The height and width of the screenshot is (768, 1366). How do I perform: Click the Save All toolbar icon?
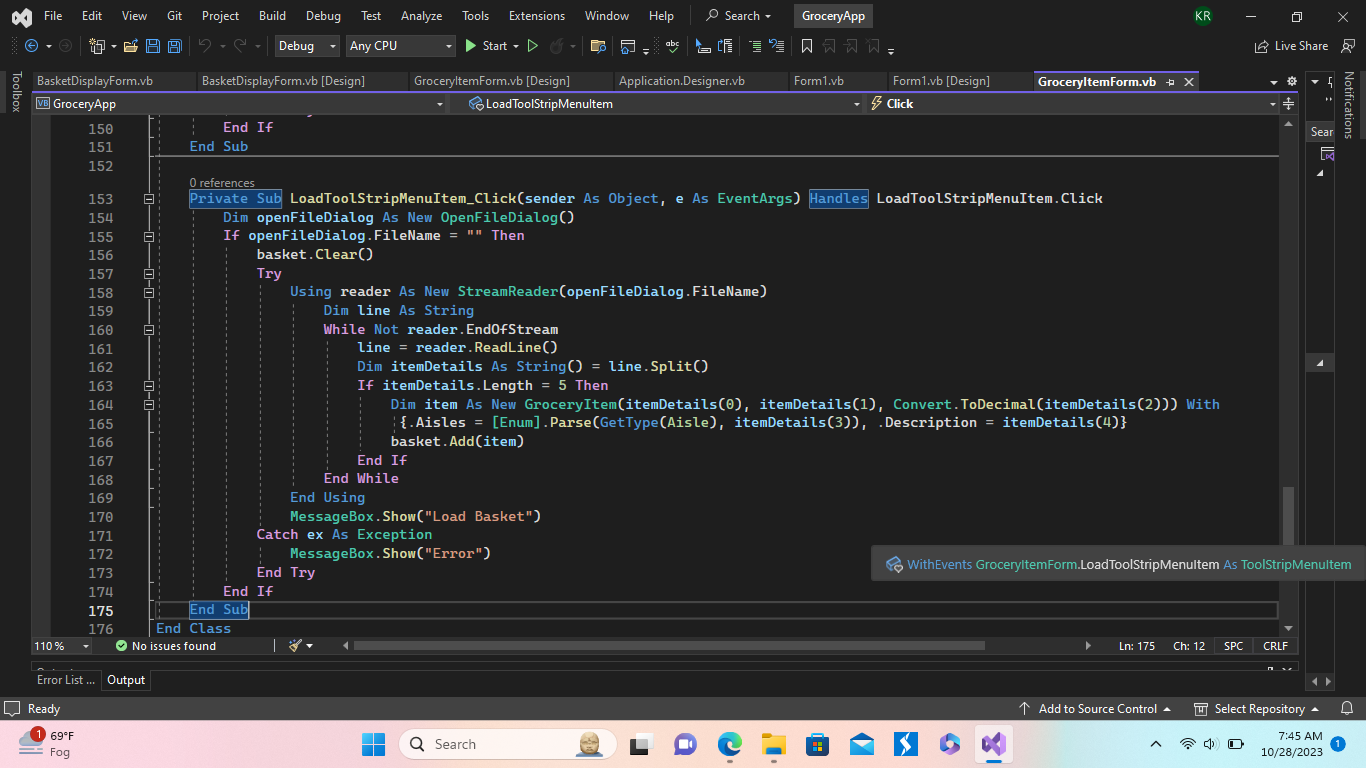tap(174, 46)
